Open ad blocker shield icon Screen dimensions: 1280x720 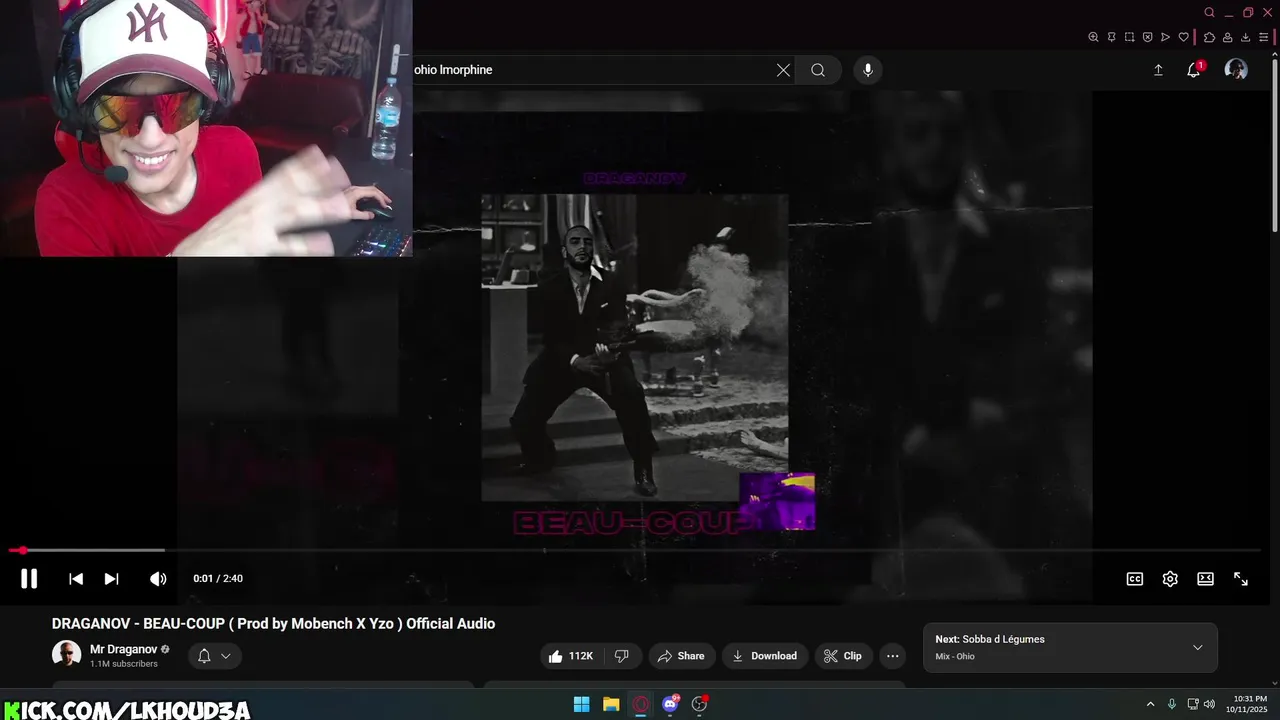pyautogui.click(x=1147, y=37)
